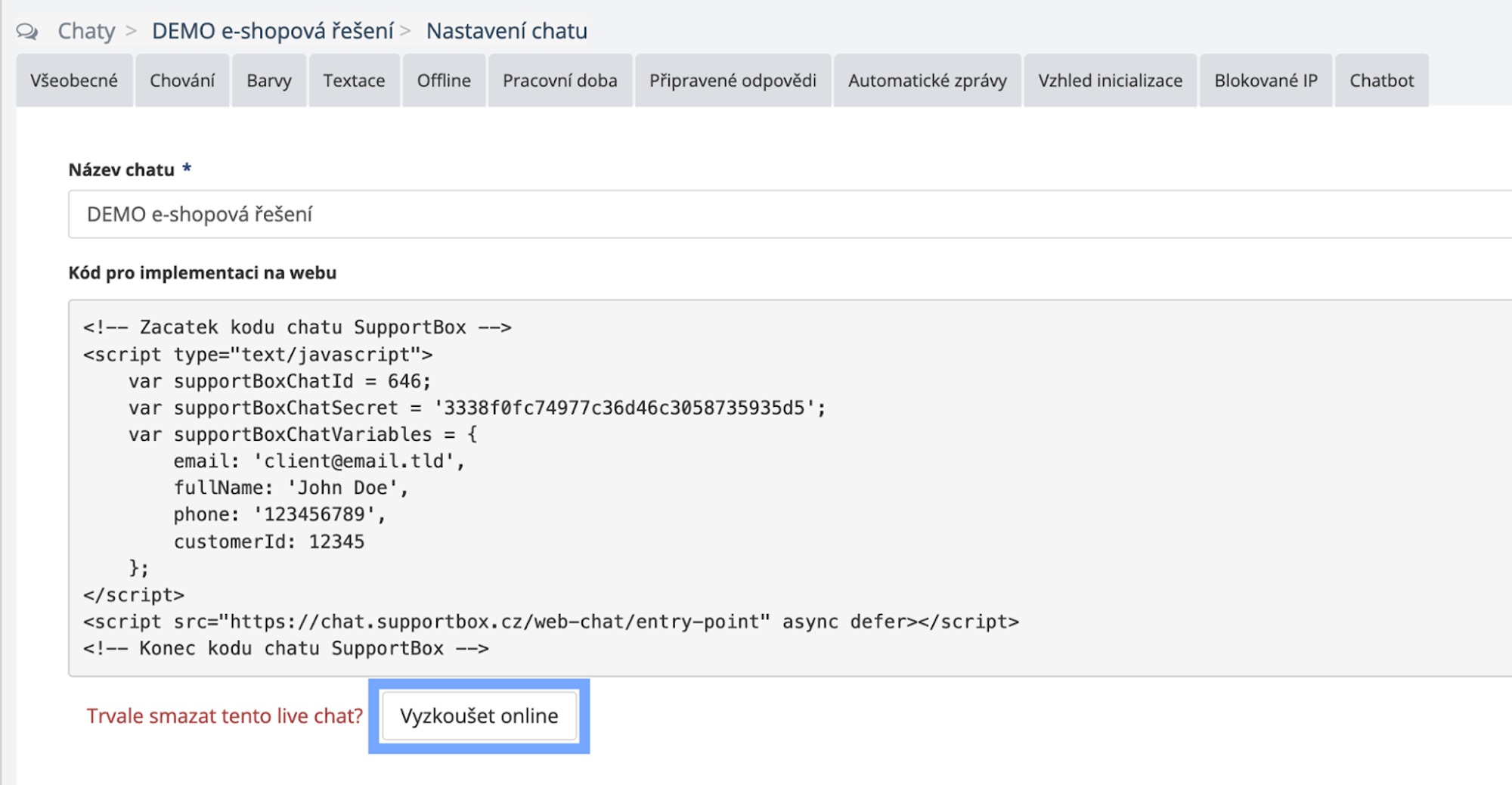Select the Automatické zprávy tab
This screenshot has height=785, width=1512.
[x=928, y=80]
